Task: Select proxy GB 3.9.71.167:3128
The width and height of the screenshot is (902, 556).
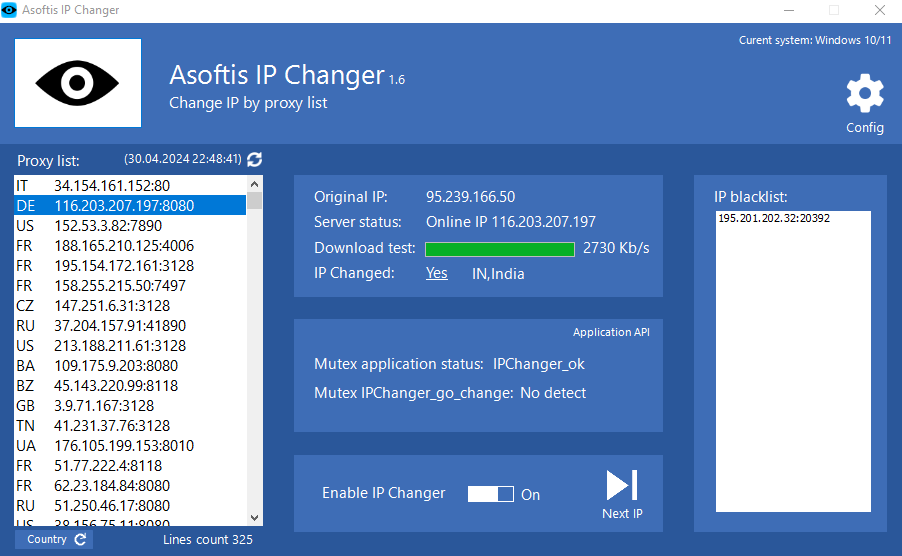Action: [x=130, y=406]
